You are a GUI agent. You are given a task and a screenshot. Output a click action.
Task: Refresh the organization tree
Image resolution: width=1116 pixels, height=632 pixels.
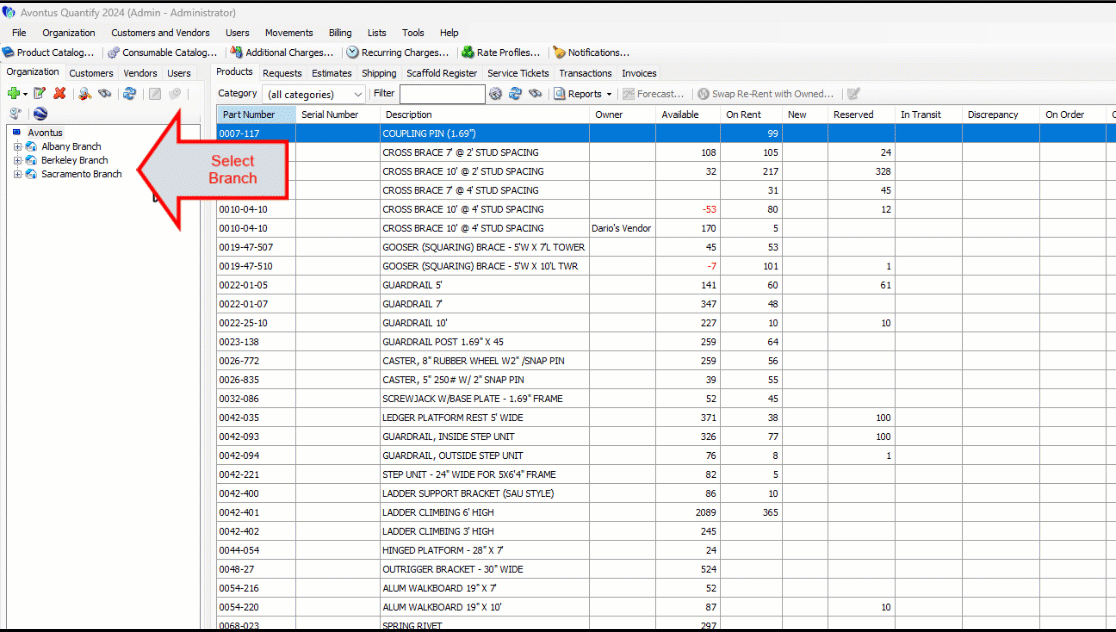click(129, 93)
